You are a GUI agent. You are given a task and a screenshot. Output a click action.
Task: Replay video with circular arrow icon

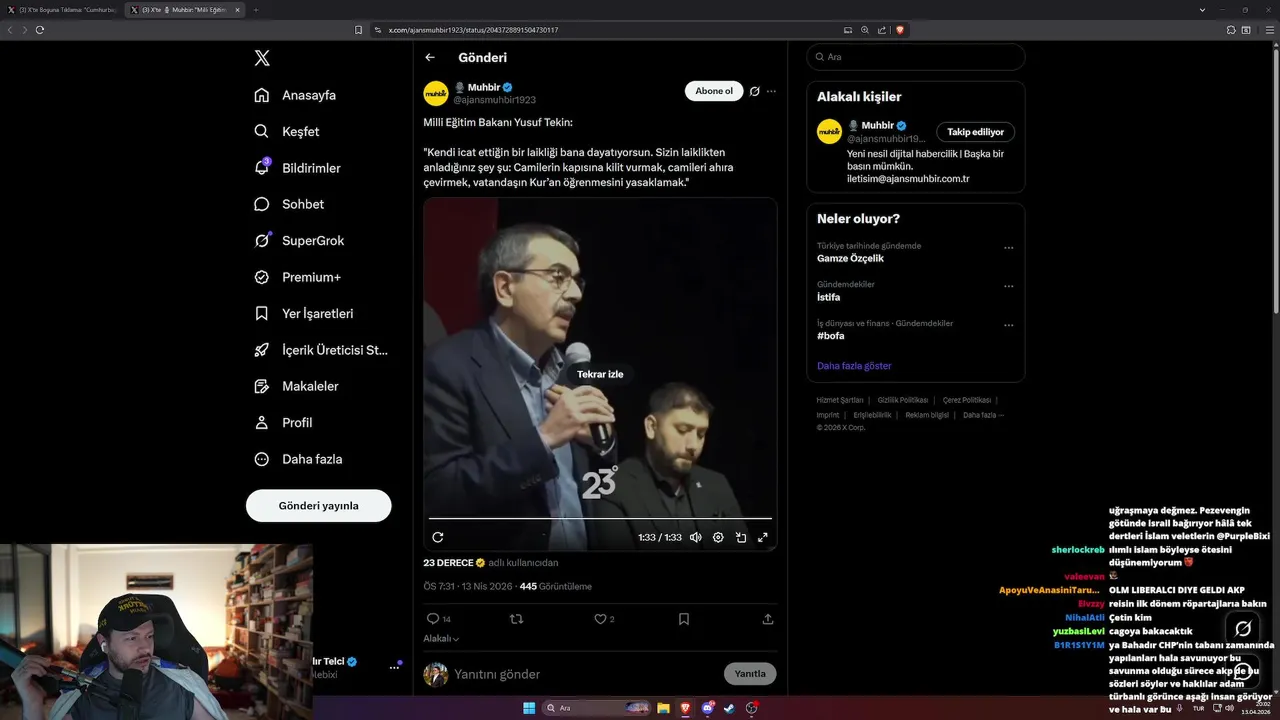point(437,537)
